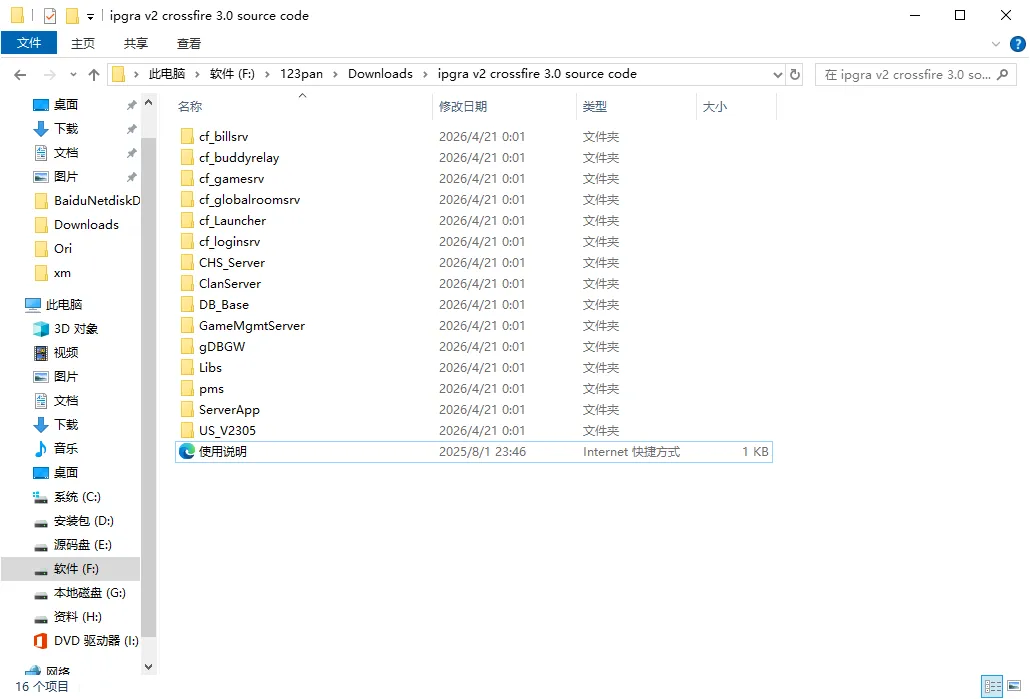Click the Help question mark icon
This screenshot has height=699, width=1030.
tap(1018, 43)
